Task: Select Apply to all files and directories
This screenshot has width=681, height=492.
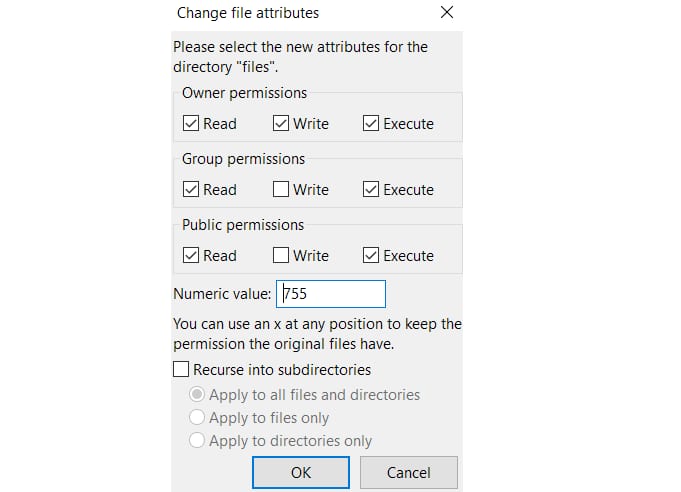Action: pyautogui.click(x=197, y=395)
